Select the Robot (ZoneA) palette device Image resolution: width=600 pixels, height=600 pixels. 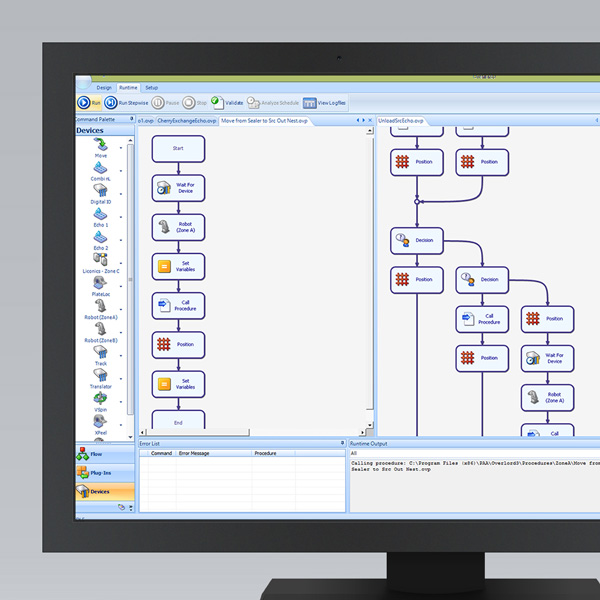coord(101,309)
